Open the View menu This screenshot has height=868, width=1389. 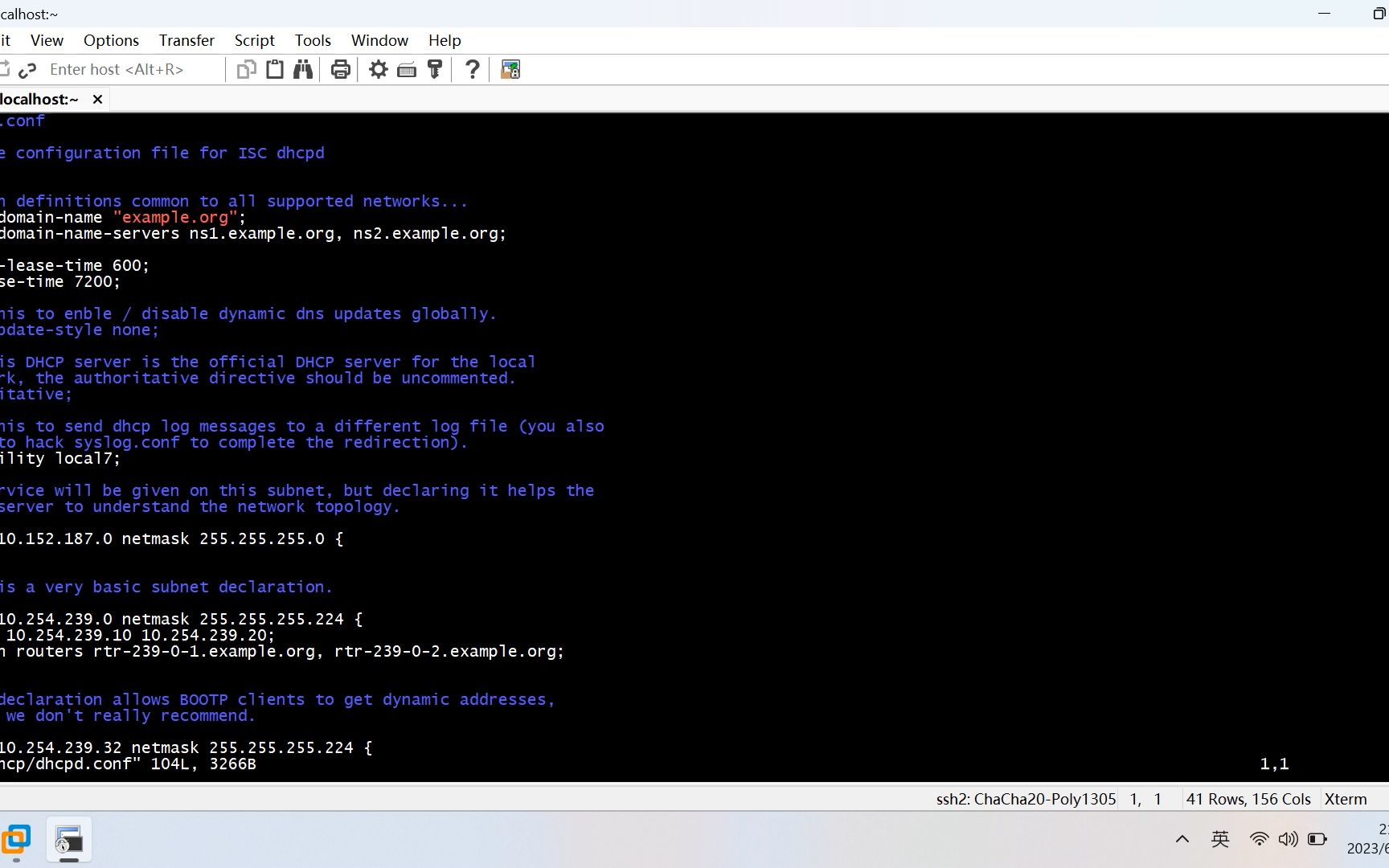click(x=47, y=40)
